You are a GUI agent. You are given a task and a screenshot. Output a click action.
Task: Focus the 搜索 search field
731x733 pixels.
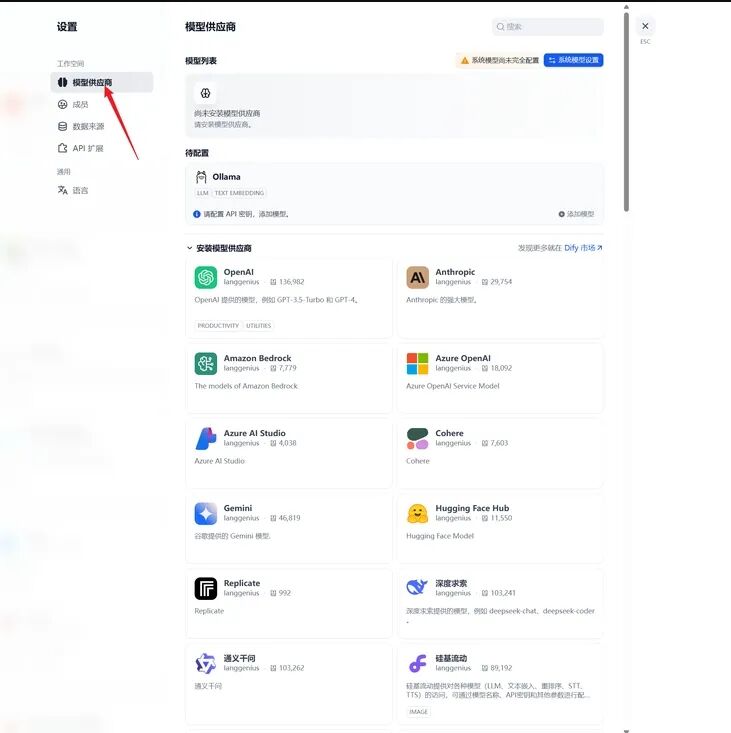(x=548, y=27)
